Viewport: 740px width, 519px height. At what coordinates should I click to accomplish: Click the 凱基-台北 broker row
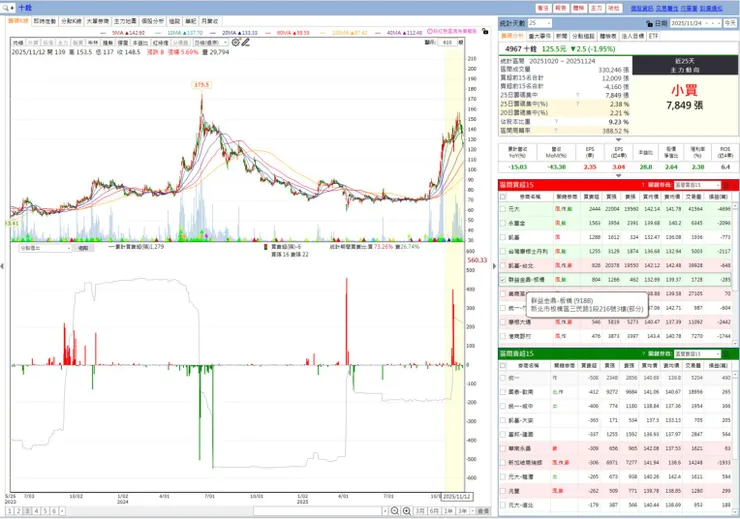click(x=615, y=266)
